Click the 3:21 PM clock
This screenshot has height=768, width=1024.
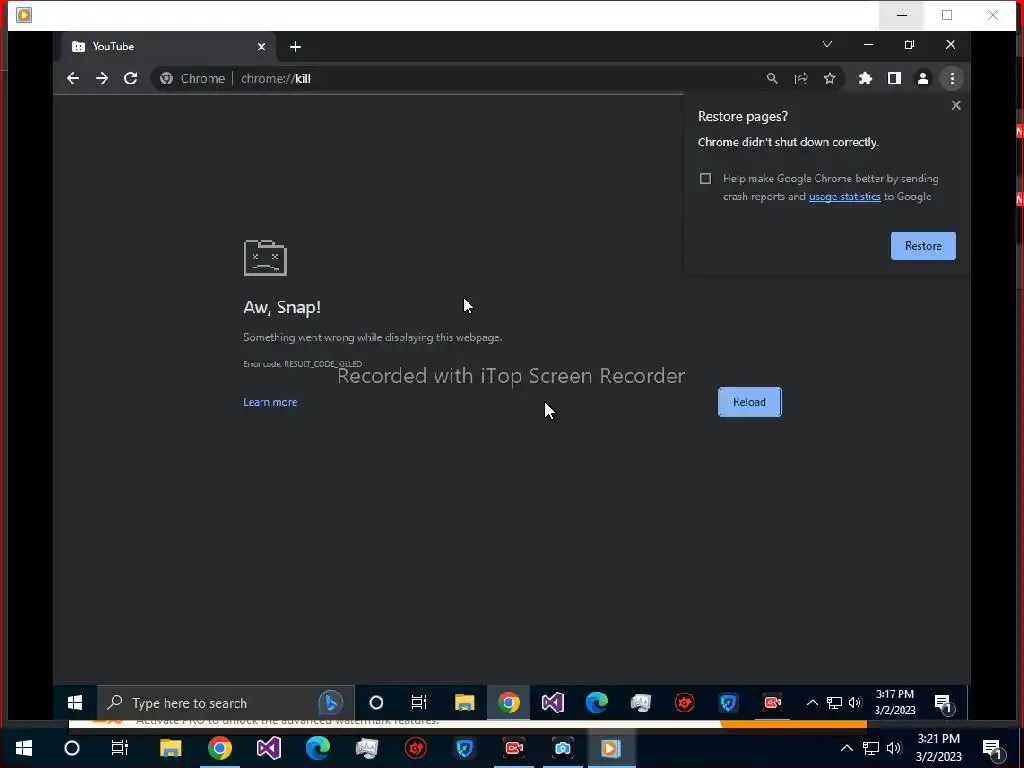pos(938,748)
